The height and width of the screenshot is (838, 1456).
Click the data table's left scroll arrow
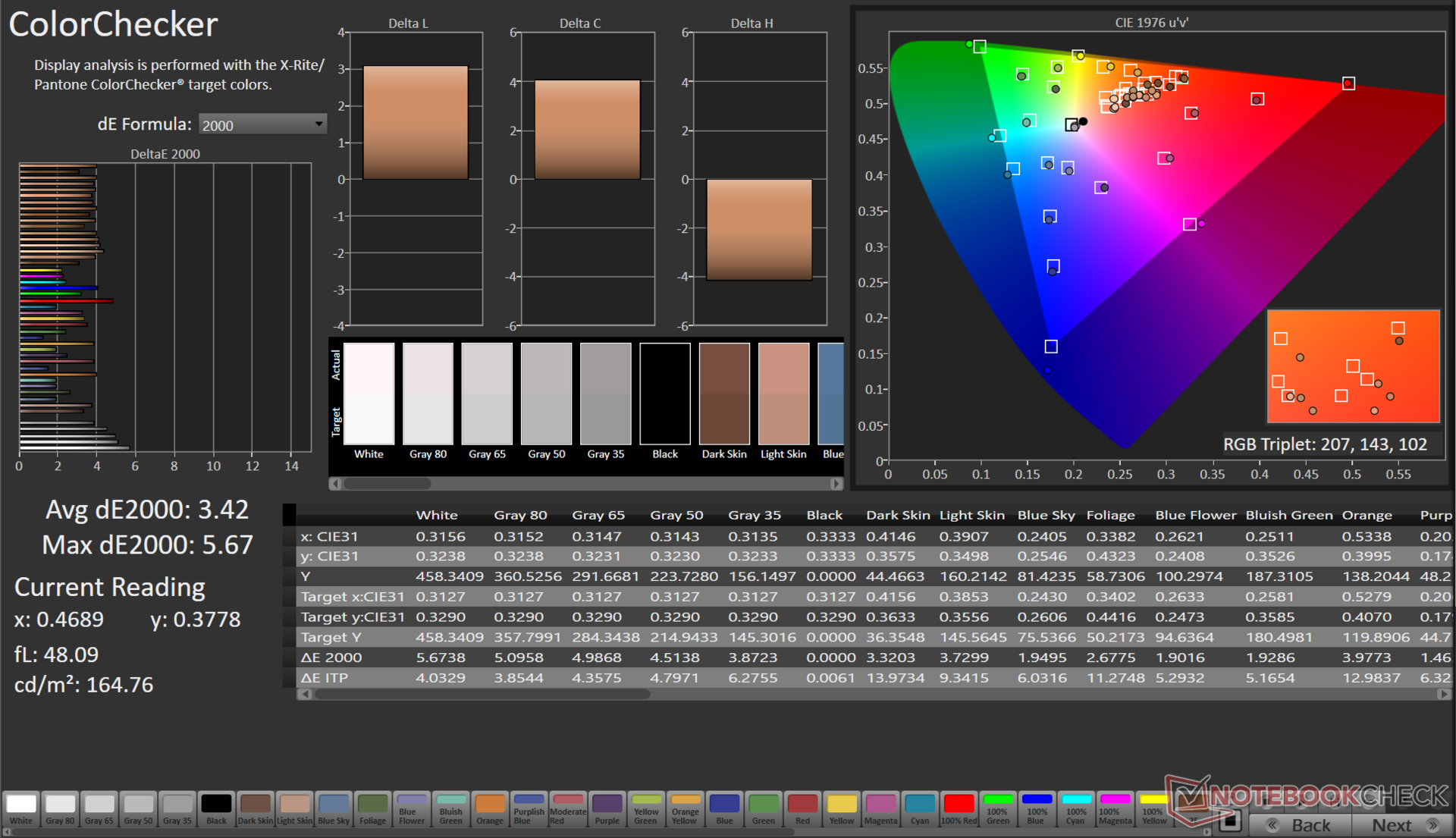point(305,694)
